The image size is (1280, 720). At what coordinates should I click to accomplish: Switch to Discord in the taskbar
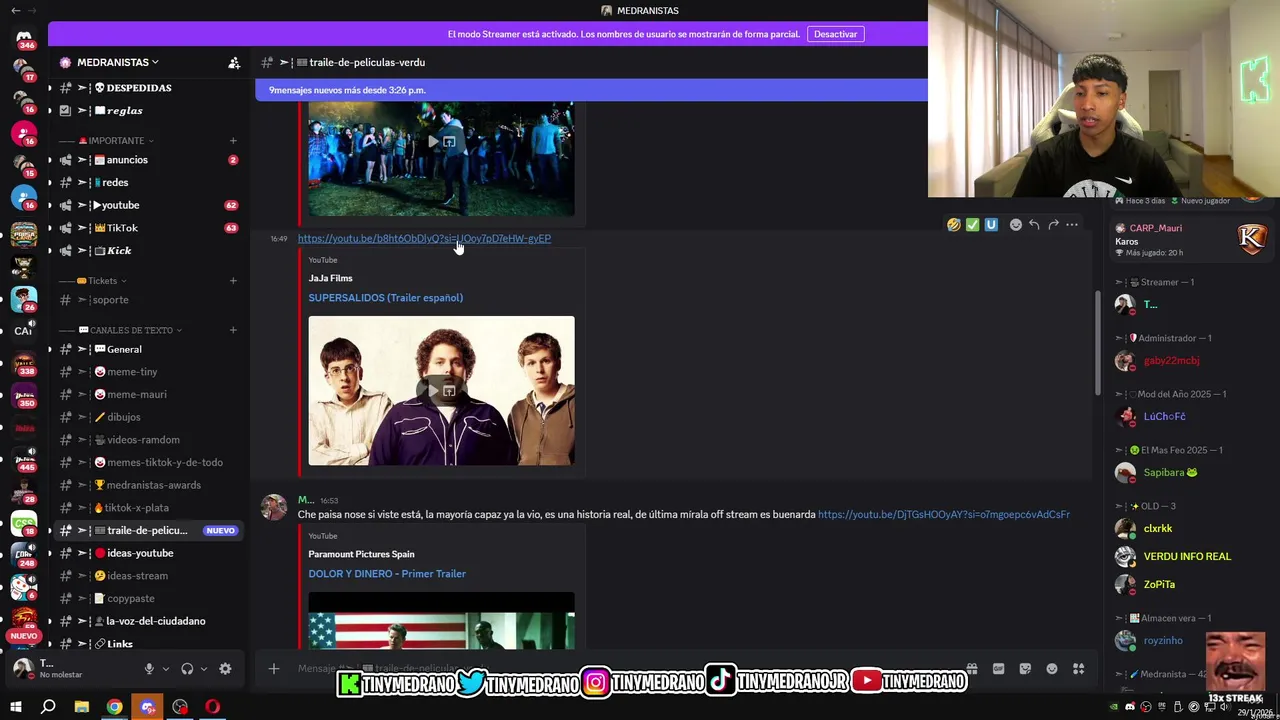(x=148, y=707)
